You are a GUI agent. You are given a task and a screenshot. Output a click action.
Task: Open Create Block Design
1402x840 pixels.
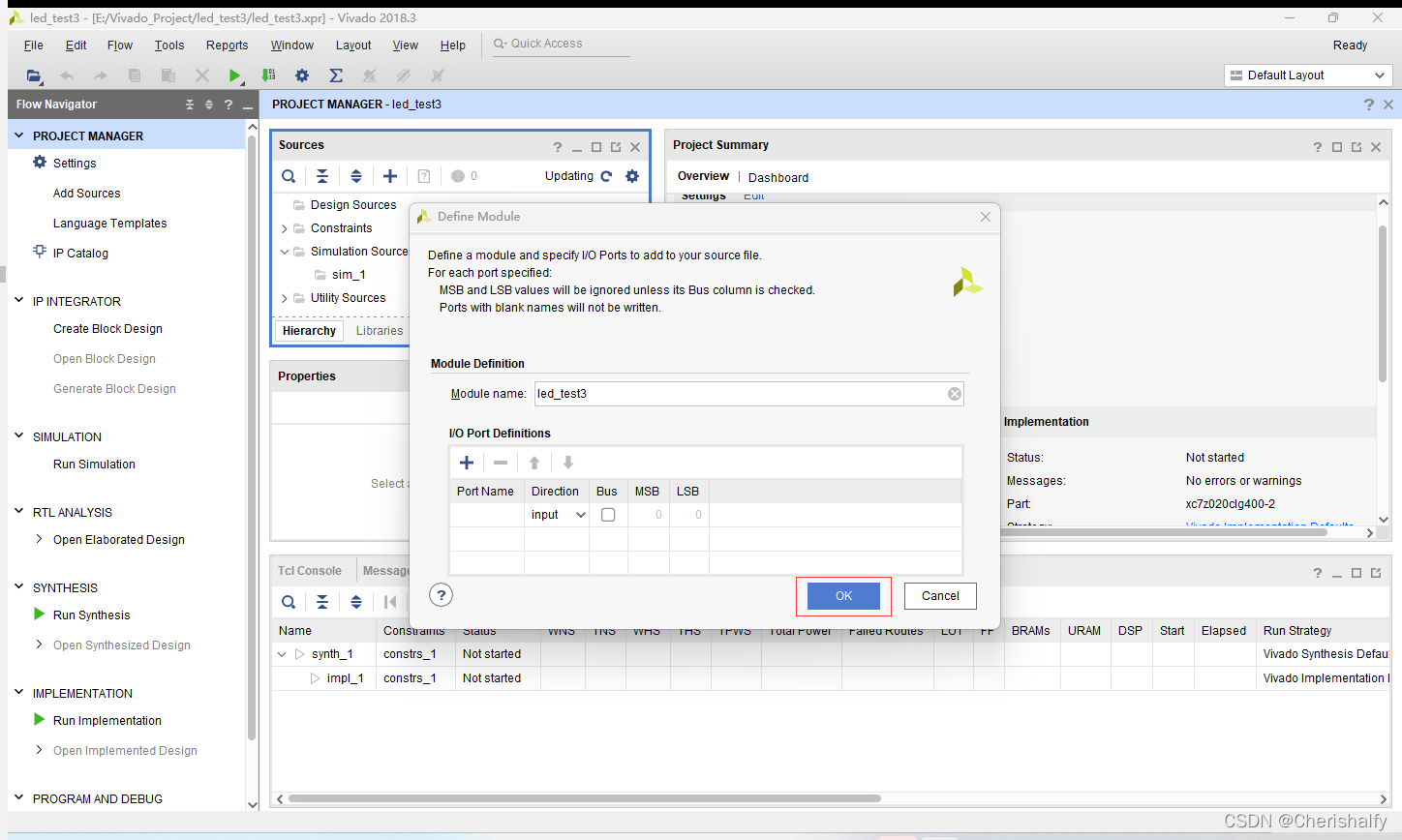tap(107, 329)
